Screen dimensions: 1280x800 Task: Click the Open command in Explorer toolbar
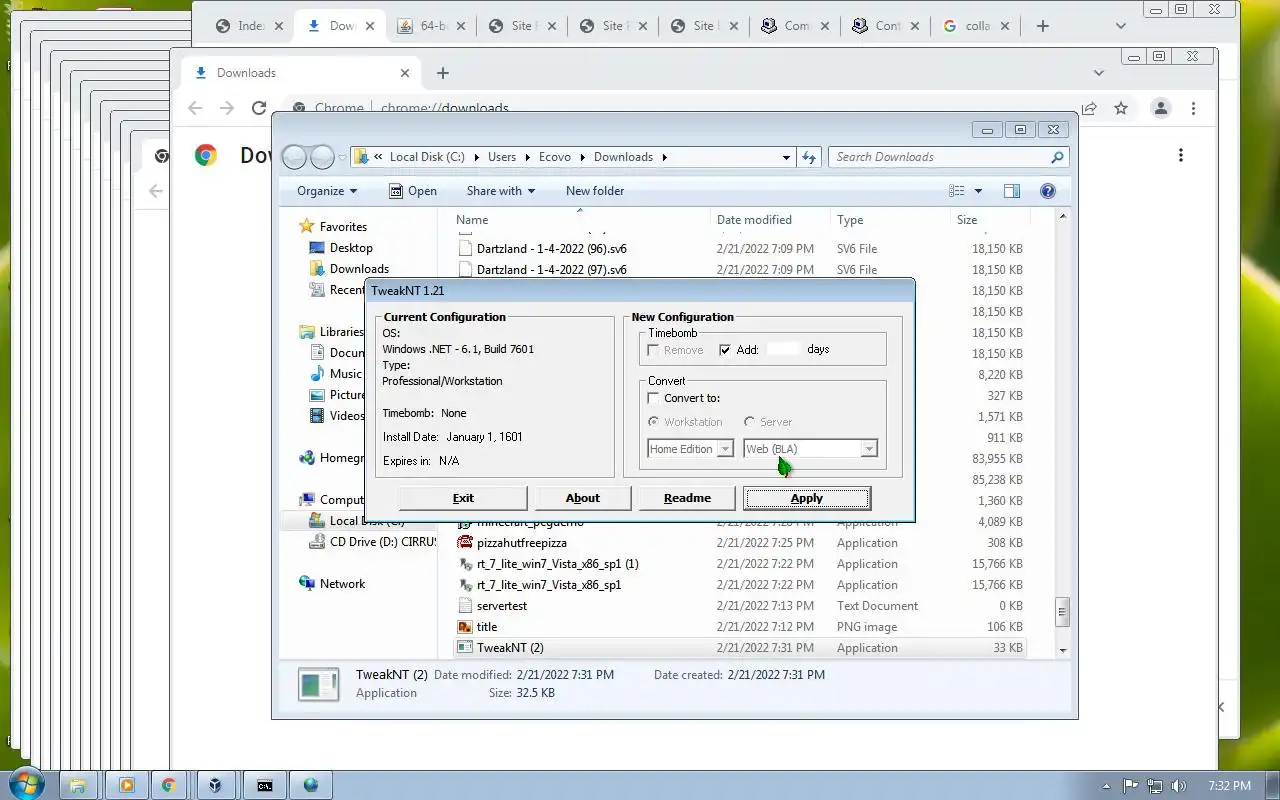click(412, 191)
